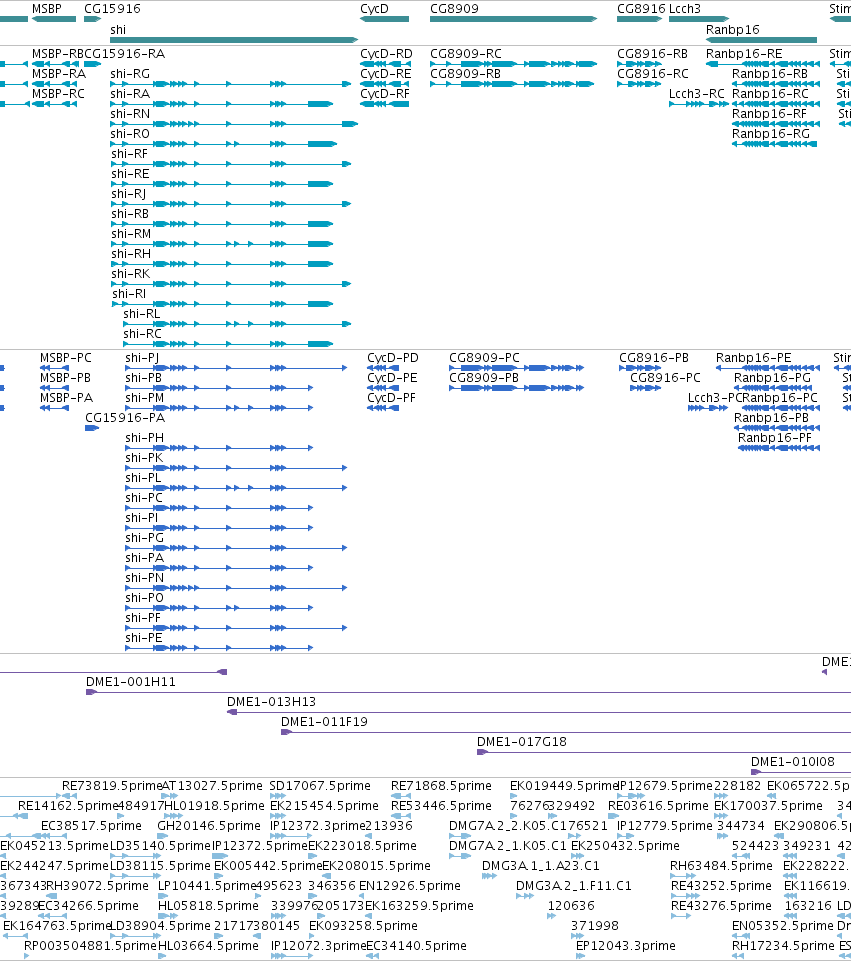
Task: Open the shi-RN transcript label
Action: [x=130, y=114]
